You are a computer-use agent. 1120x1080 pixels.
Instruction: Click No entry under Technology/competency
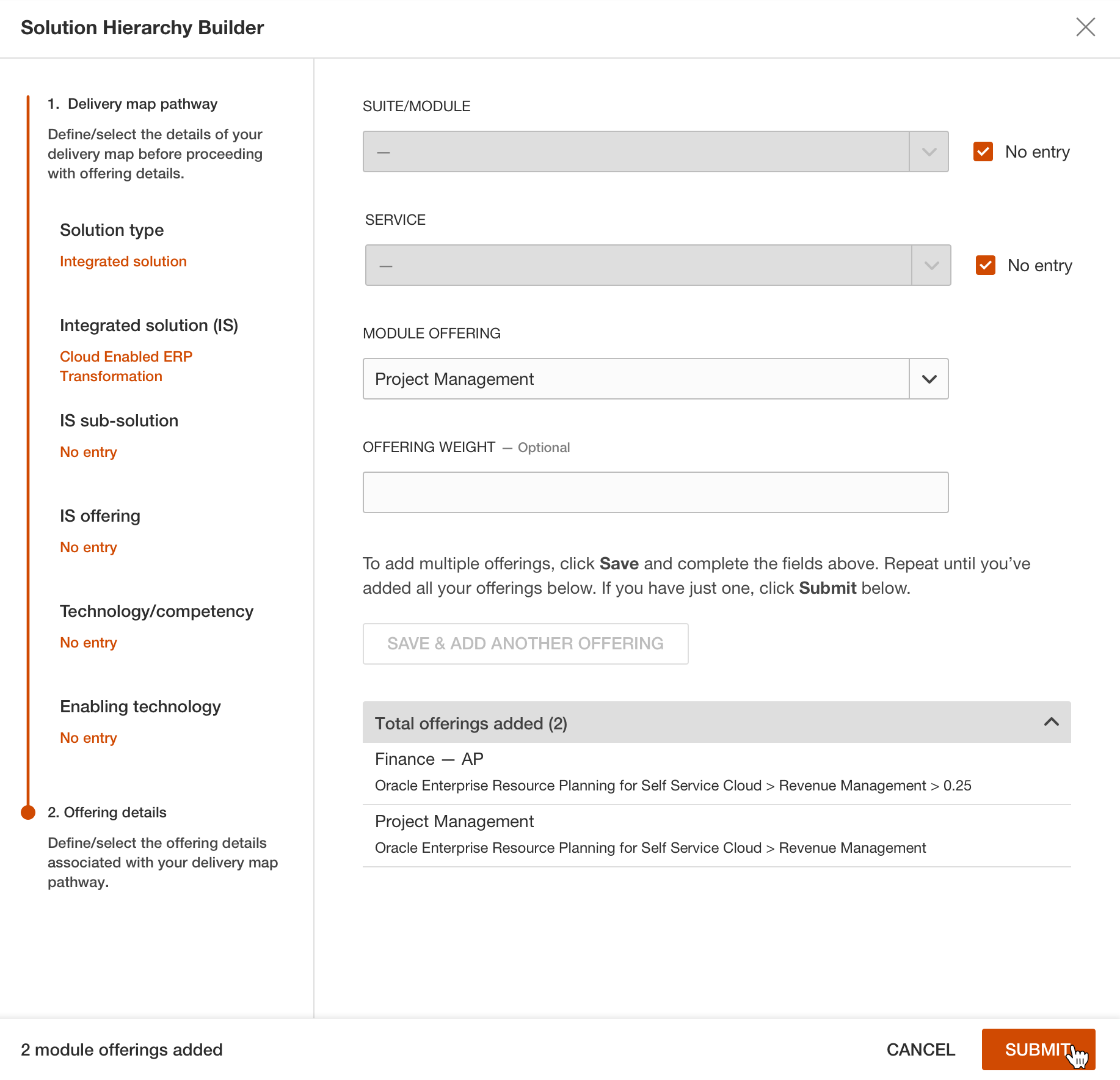89,643
